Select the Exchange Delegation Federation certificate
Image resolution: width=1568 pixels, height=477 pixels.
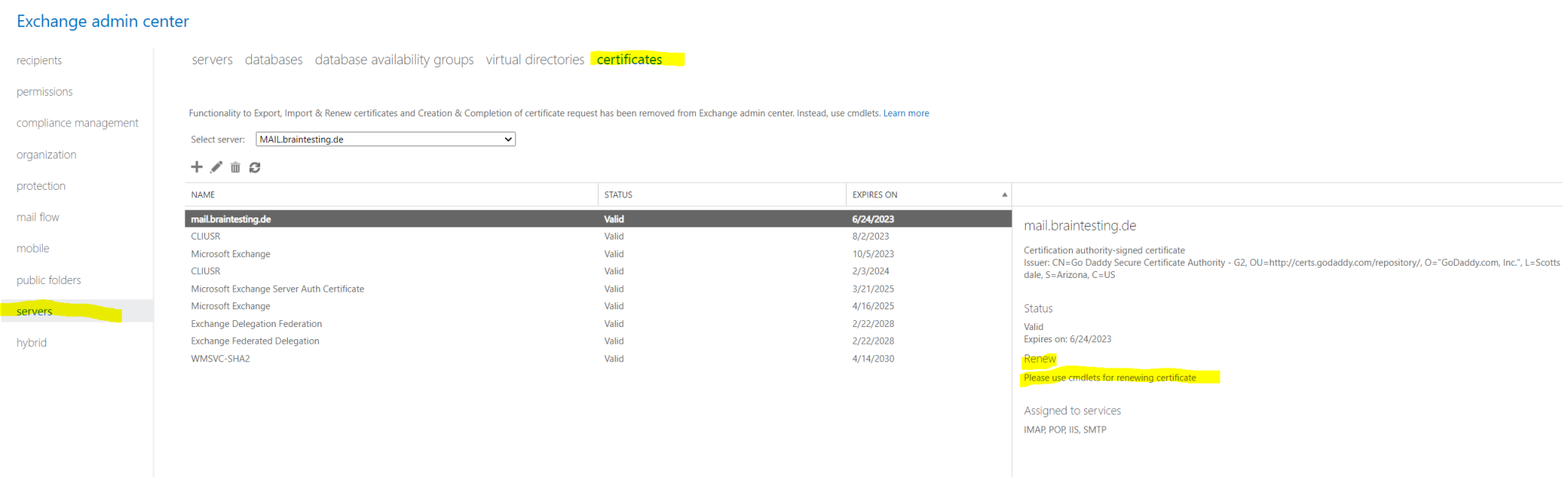tap(256, 324)
